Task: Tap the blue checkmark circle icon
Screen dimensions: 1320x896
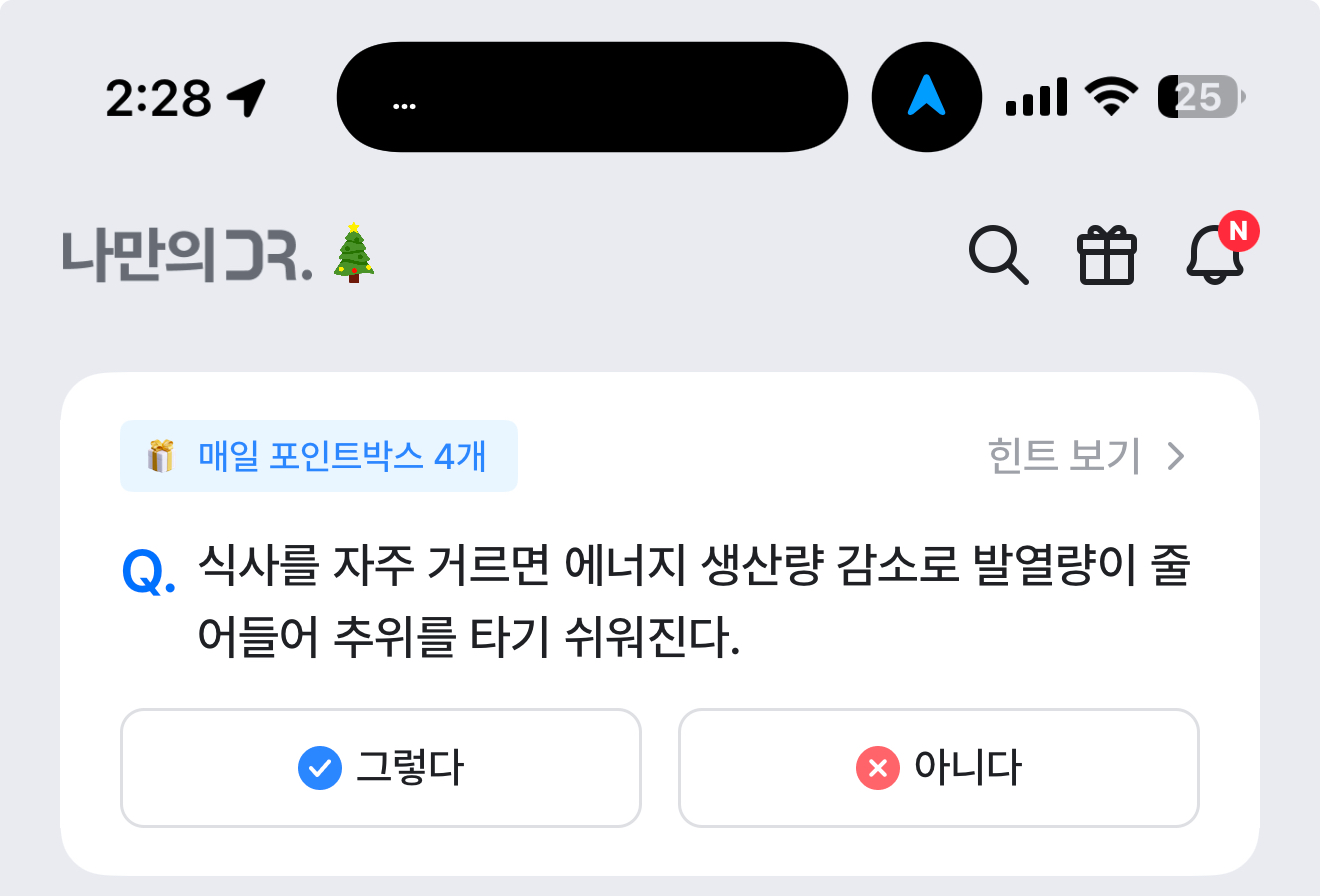Action: [320, 768]
